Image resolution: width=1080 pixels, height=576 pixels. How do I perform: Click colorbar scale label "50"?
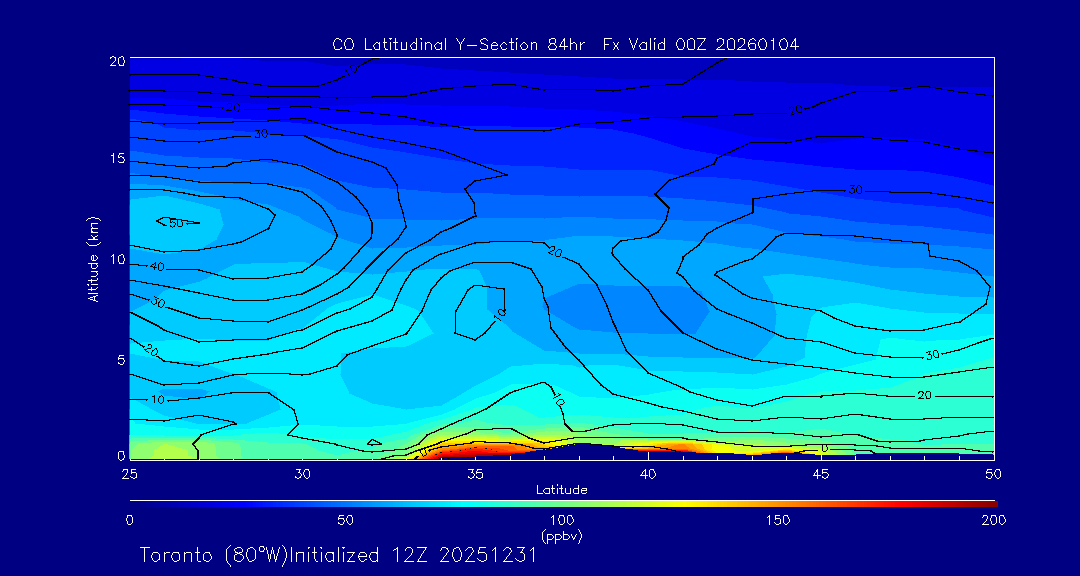(x=346, y=520)
